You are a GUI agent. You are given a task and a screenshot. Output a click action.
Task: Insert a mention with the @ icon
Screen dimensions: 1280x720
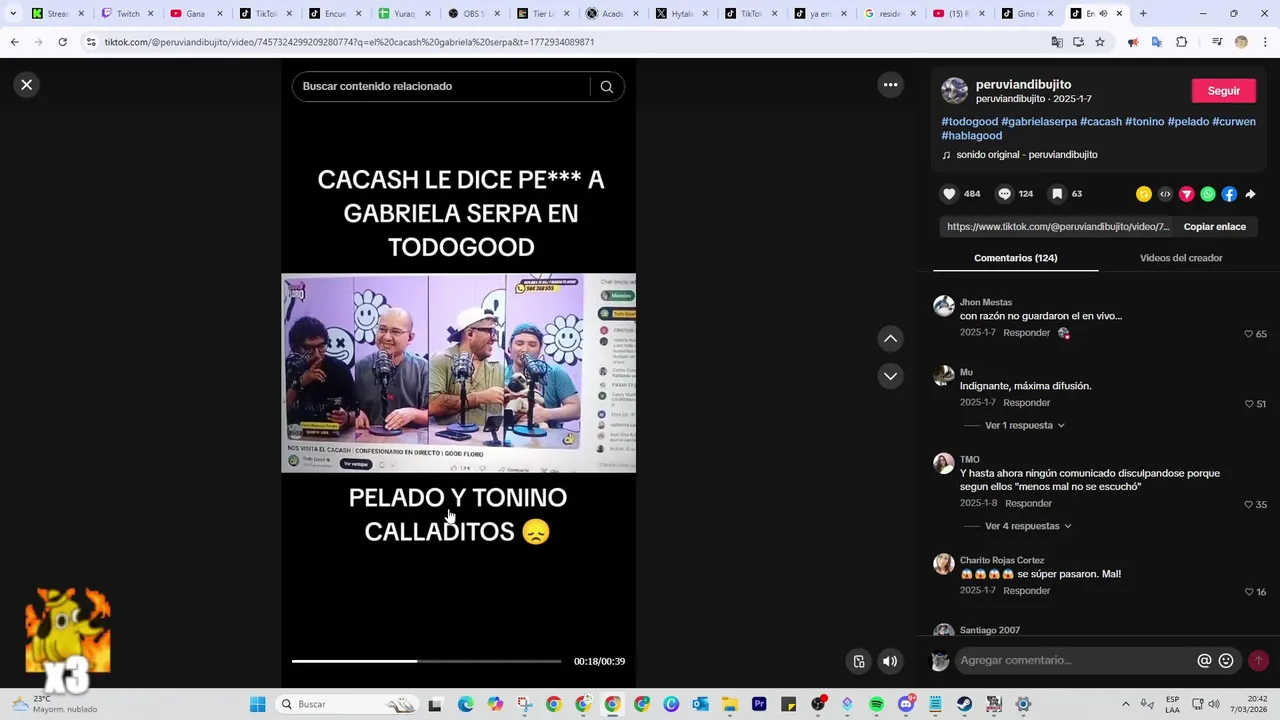1204,660
